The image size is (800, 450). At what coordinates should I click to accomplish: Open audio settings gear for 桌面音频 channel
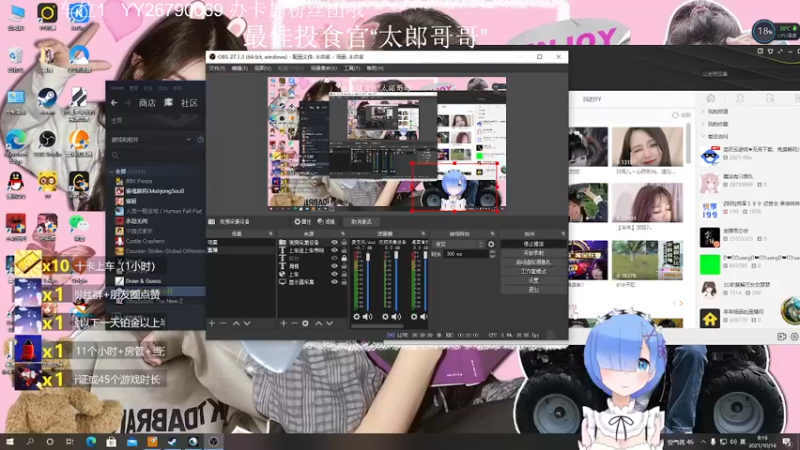coord(414,317)
